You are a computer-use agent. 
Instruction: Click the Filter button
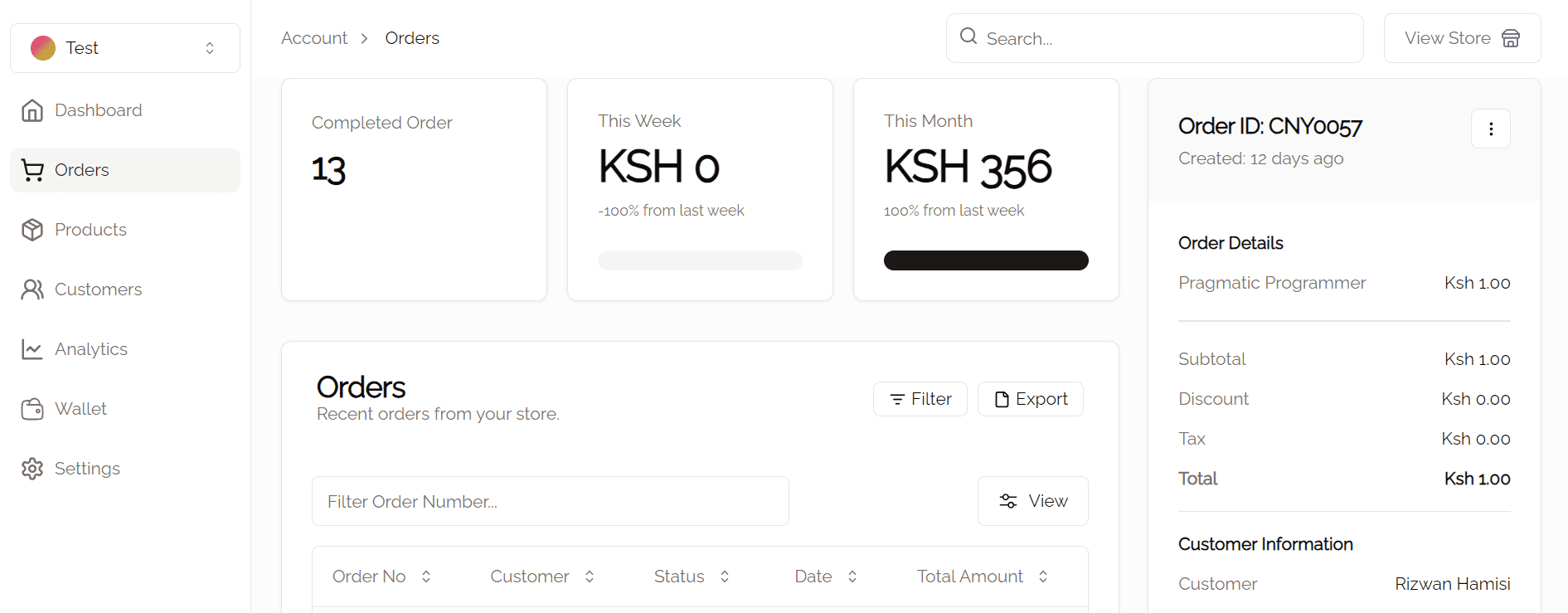coord(920,399)
